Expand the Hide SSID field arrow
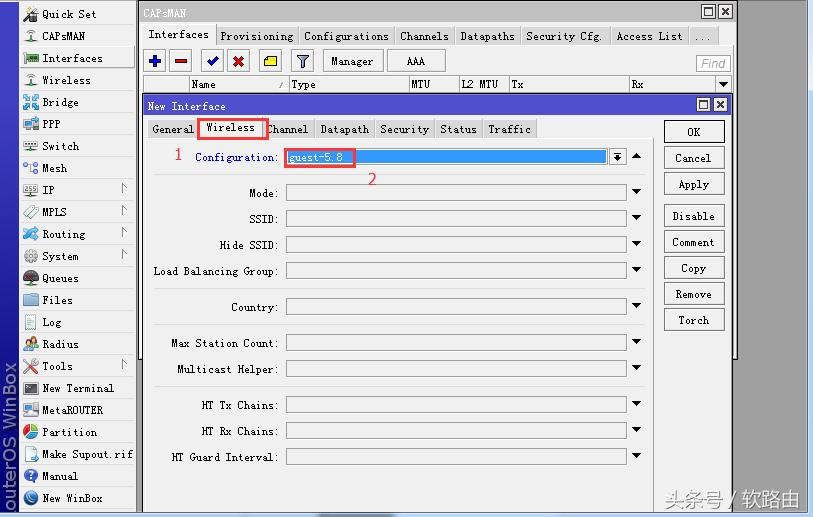The image size is (813, 517). coord(637,244)
